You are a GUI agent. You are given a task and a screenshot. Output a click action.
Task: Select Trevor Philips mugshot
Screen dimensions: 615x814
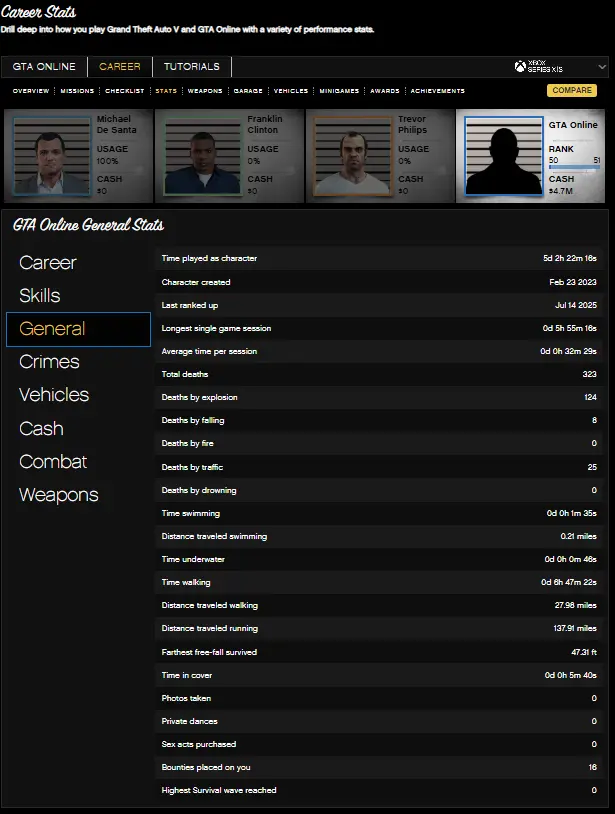pos(353,156)
